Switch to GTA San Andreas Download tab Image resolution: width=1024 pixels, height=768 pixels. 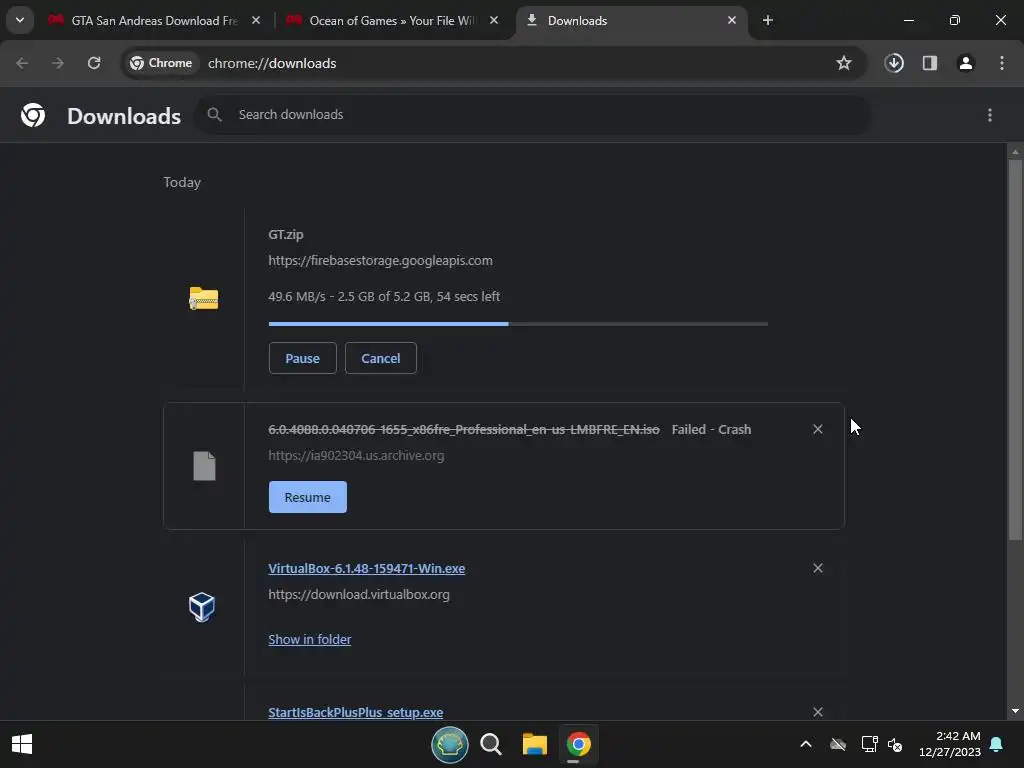154,20
